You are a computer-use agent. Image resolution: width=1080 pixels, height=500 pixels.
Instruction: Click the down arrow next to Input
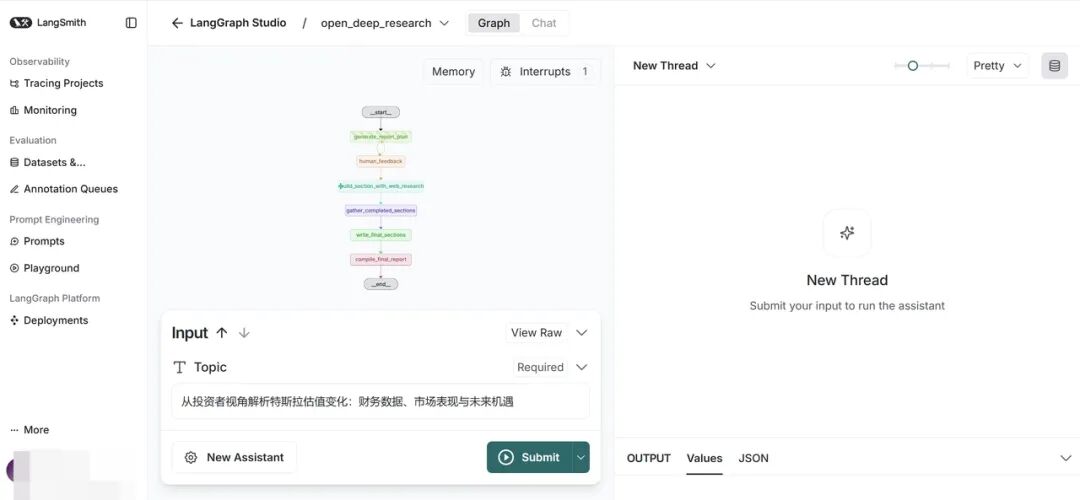click(244, 333)
